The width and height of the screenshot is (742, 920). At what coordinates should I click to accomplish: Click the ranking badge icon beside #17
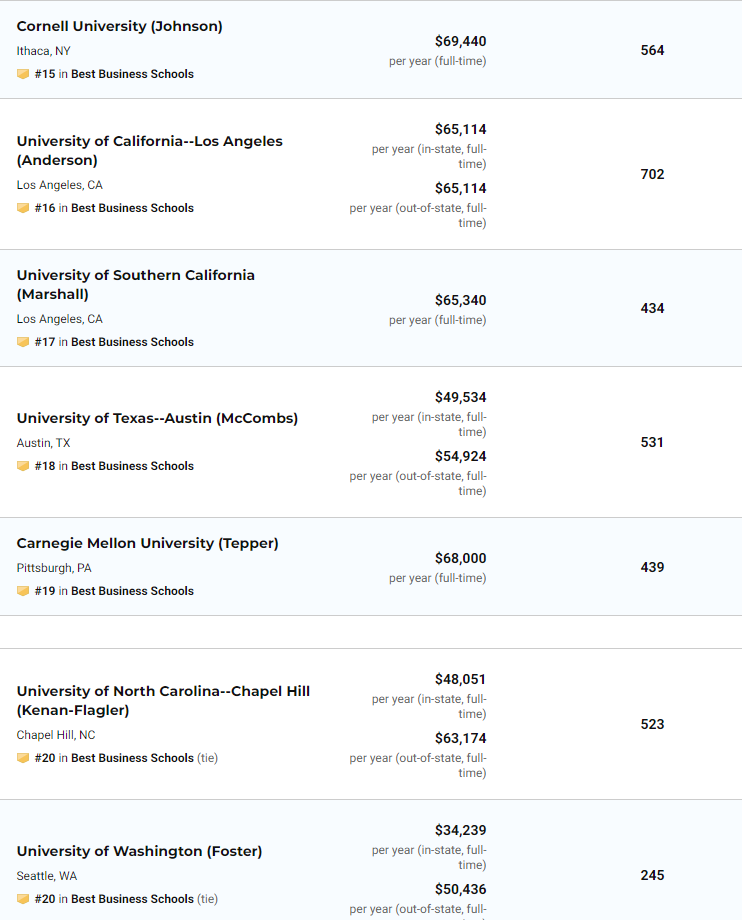(23, 342)
